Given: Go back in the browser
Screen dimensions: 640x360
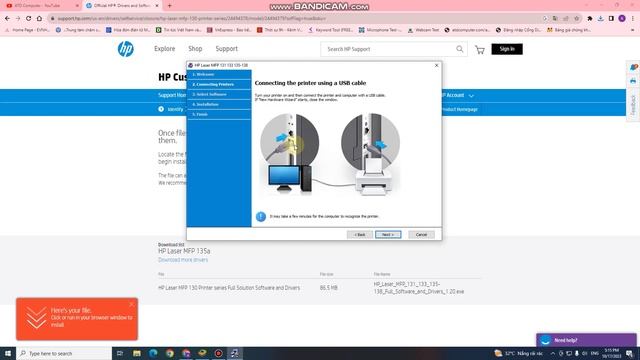Looking at the screenshot, I should click(7, 18).
